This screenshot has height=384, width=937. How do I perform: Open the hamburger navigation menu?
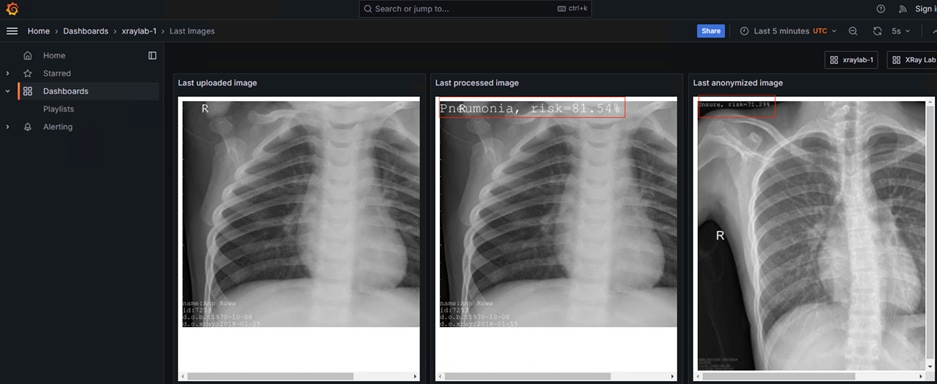[x=12, y=31]
